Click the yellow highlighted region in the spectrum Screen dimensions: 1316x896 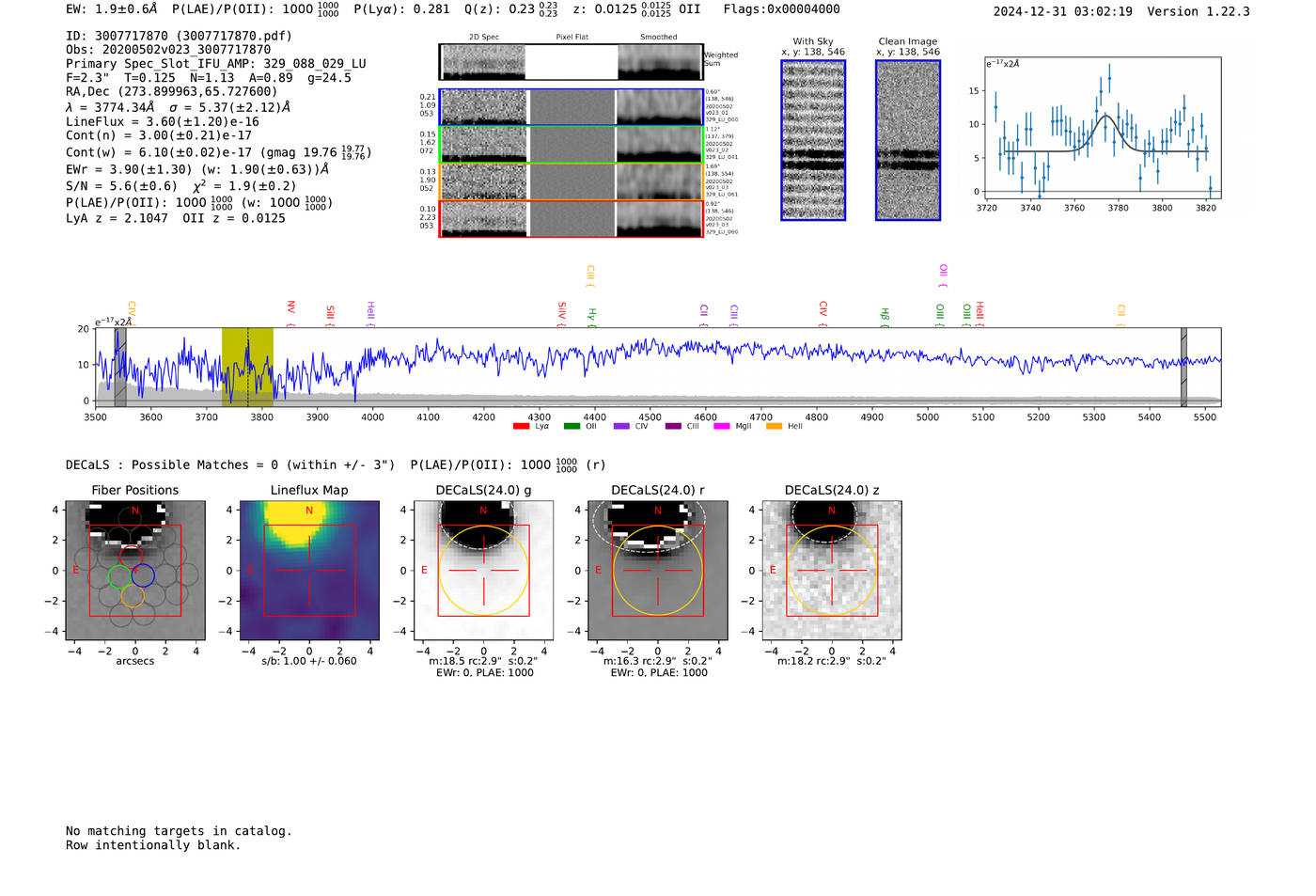[x=247, y=367]
